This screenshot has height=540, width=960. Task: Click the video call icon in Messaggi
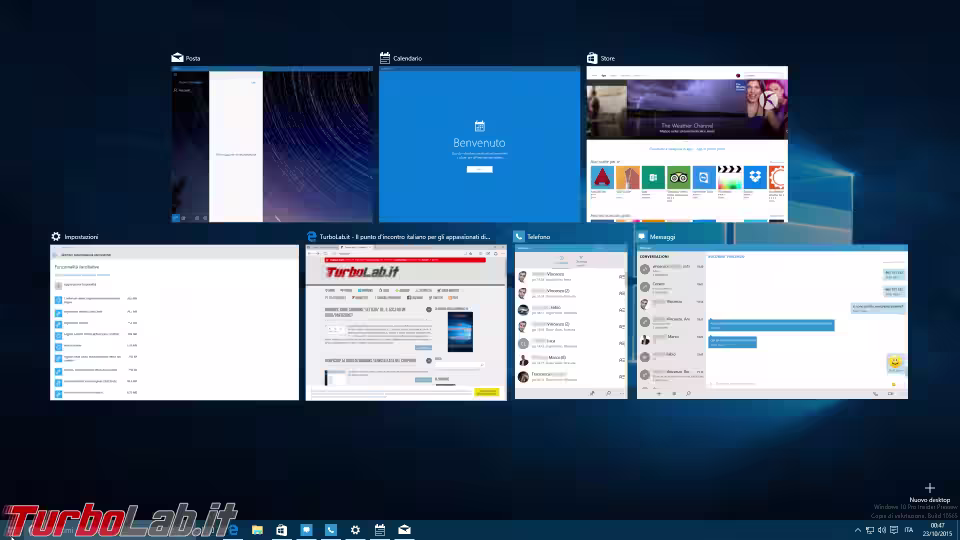(x=891, y=394)
